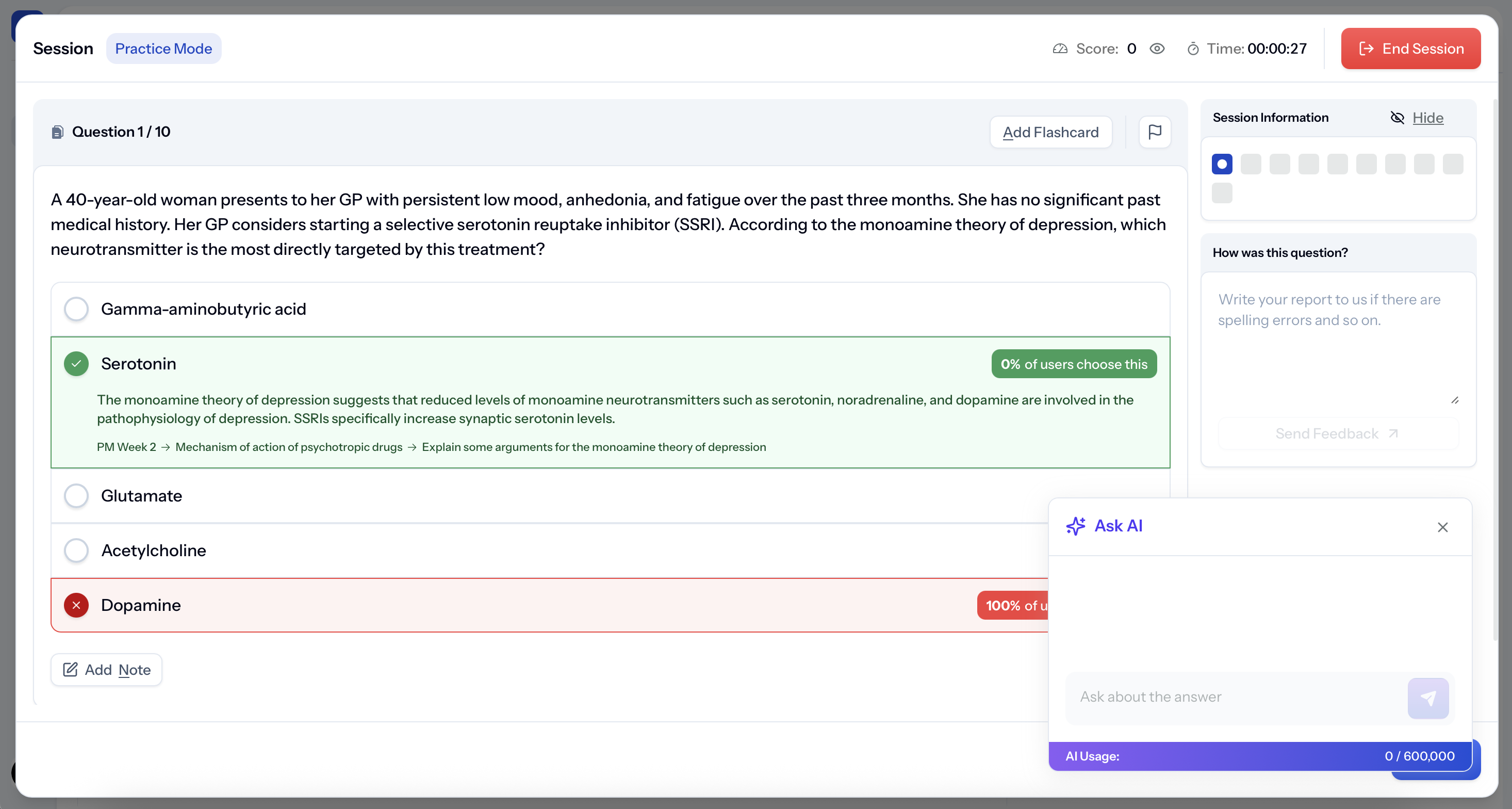Toggle score visibility eye icon
This screenshot has height=809, width=1512.
point(1157,48)
